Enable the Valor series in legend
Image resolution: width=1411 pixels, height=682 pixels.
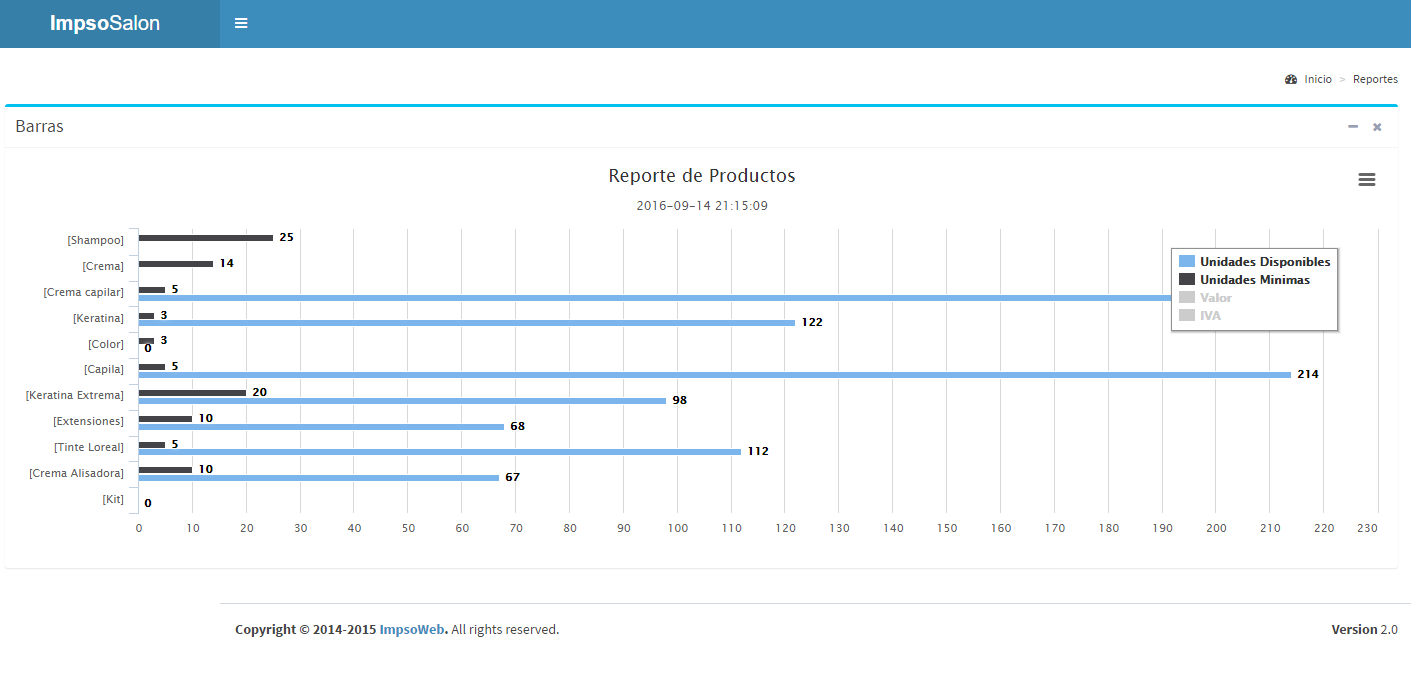pyautogui.click(x=1216, y=298)
